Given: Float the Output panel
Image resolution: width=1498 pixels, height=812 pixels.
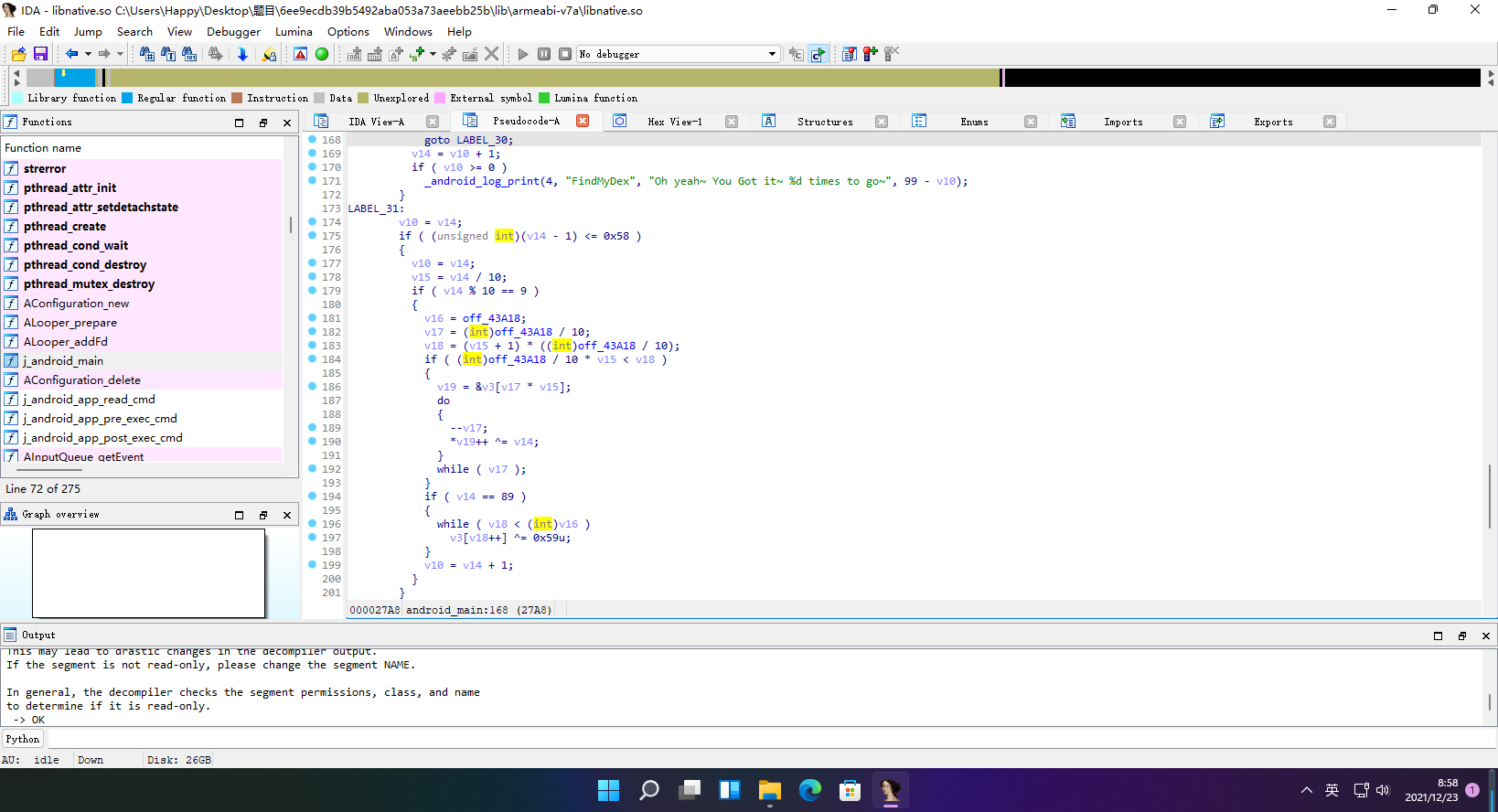Looking at the screenshot, I should [x=1462, y=636].
